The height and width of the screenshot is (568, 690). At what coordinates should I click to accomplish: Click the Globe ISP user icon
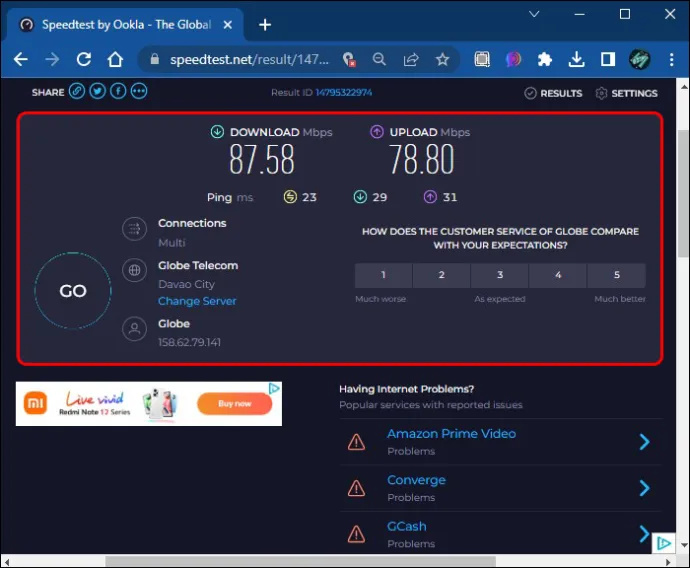134,329
